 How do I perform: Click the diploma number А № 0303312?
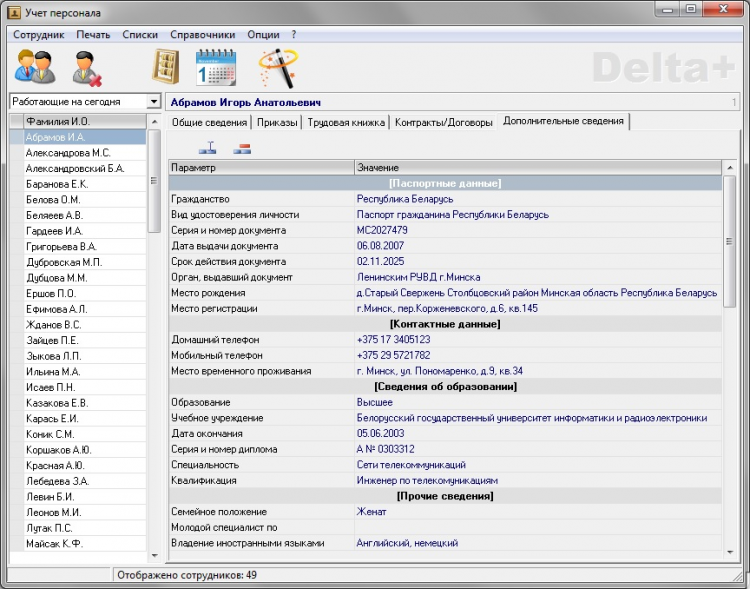pyautogui.click(x=386, y=449)
